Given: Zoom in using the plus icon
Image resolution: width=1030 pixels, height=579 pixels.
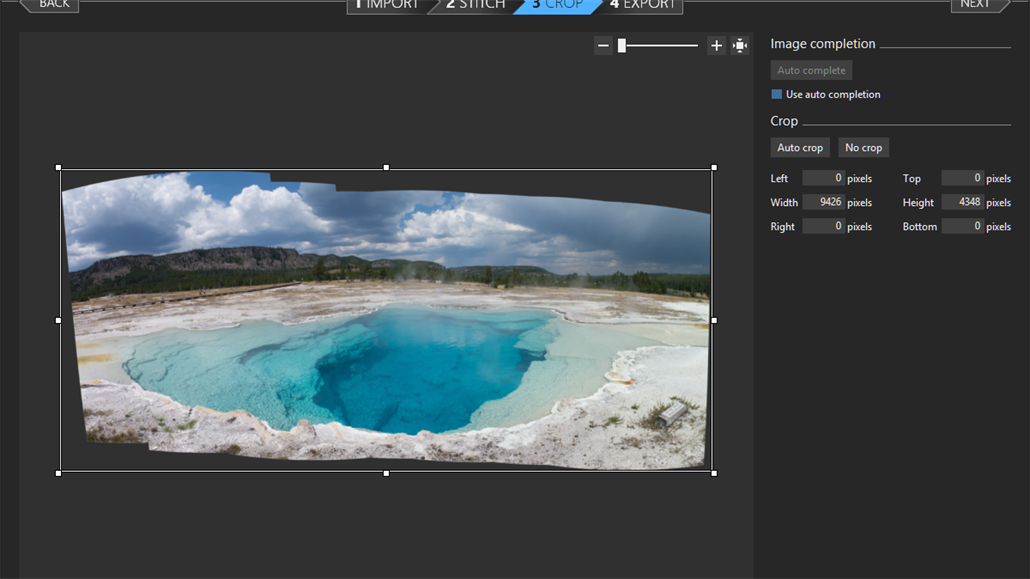Looking at the screenshot, I should click(x=716, y=45).
